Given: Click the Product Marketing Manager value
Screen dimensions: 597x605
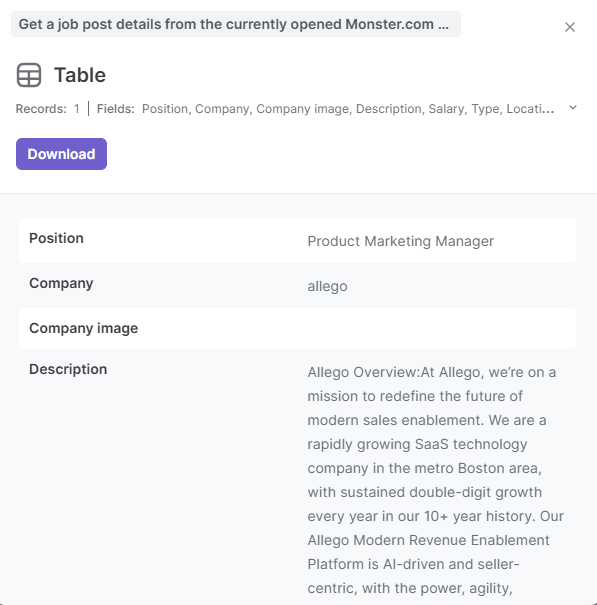Looking at the screenshot, I should coord(401,241).
